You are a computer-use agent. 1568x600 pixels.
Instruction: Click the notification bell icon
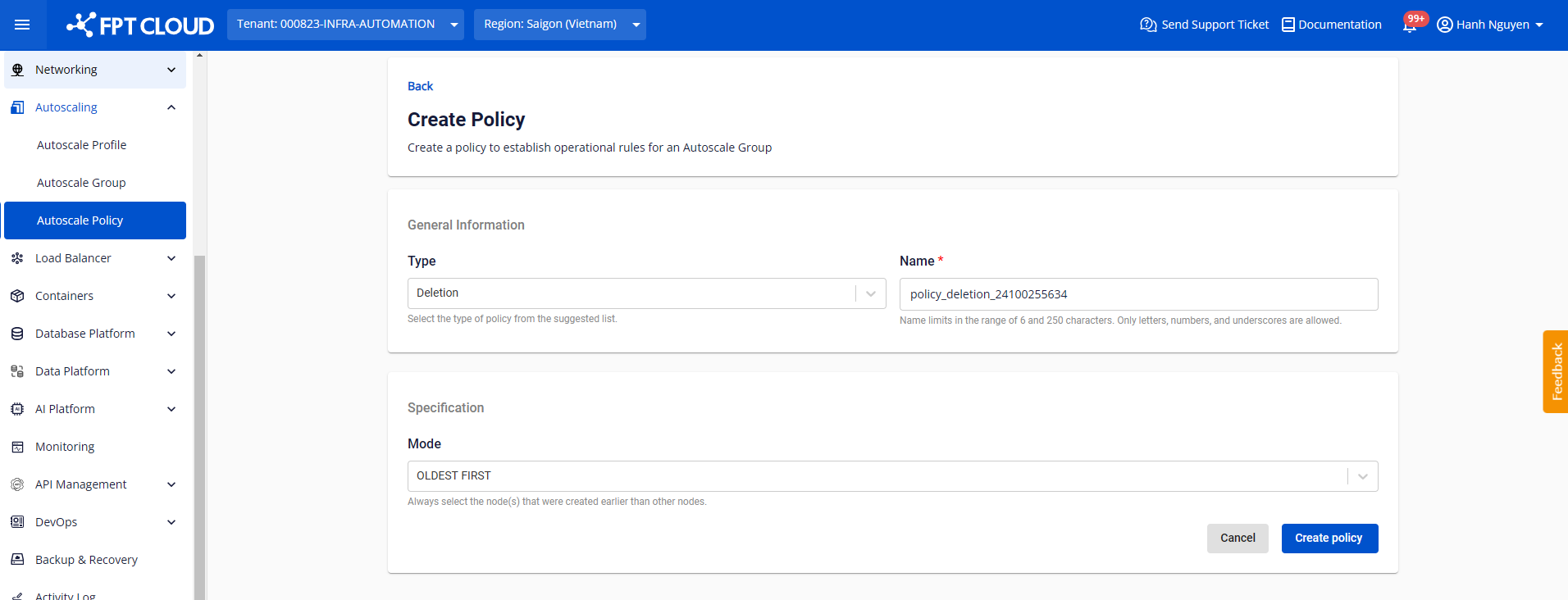tap(1409, 25)
